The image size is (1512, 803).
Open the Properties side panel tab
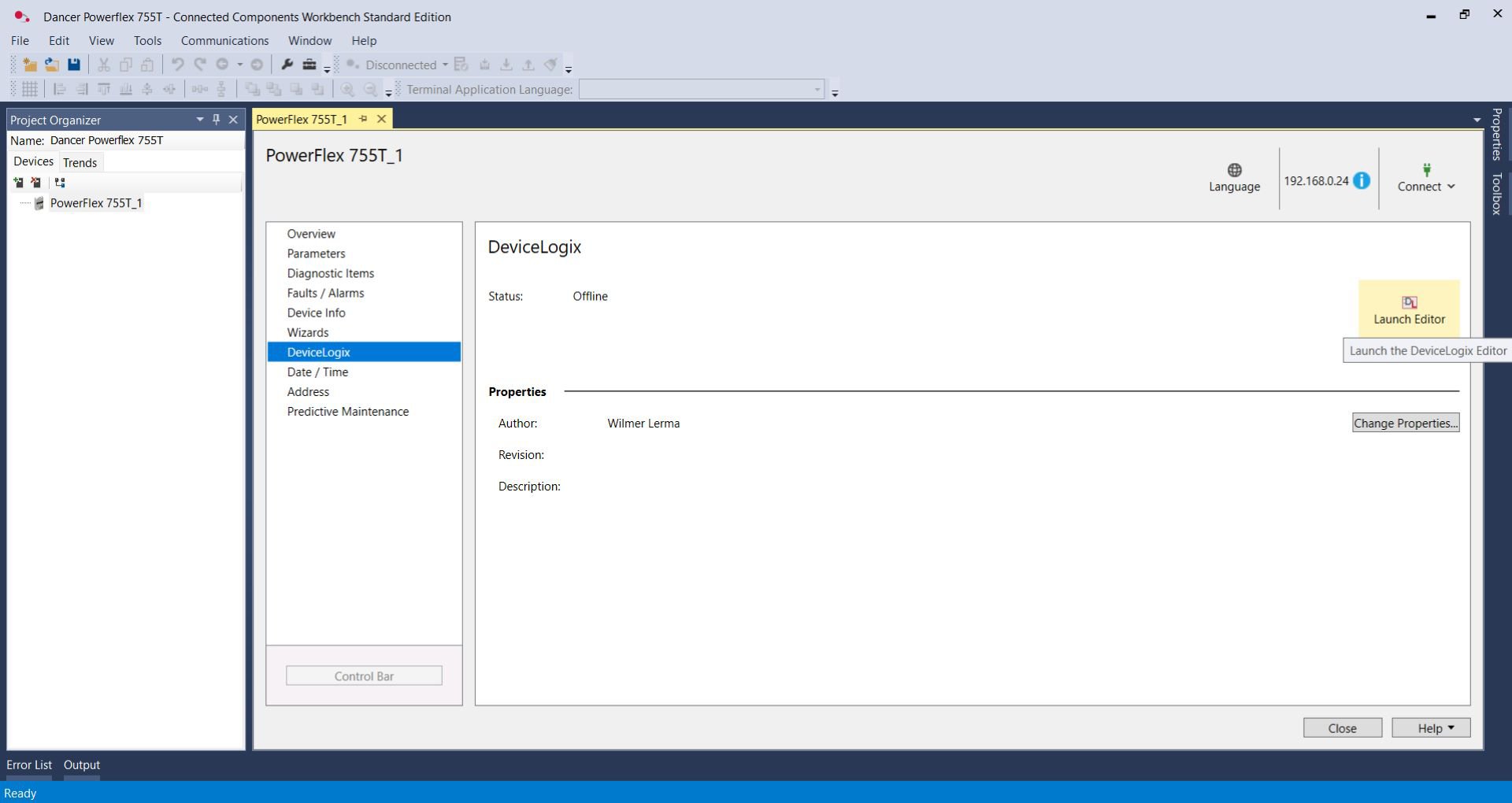click(1497, 134)
